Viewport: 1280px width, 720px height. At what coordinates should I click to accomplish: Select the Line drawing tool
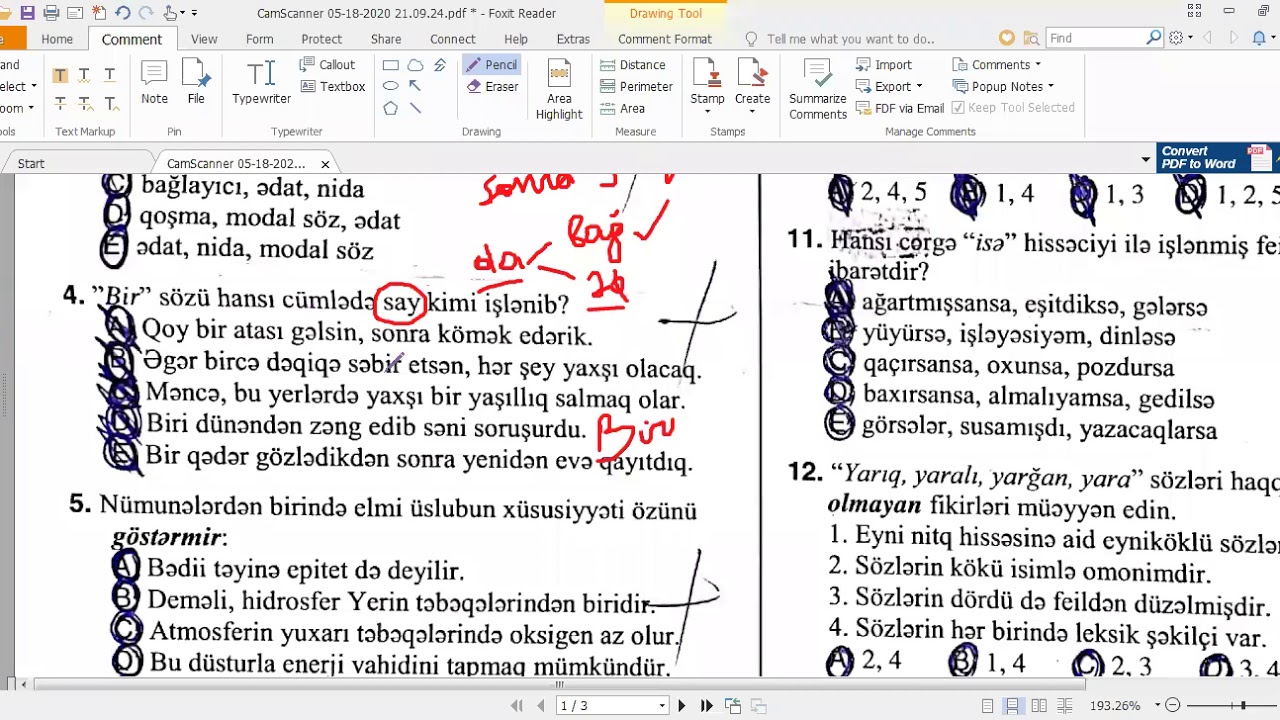pyautogui.click(x=415, y=108)
